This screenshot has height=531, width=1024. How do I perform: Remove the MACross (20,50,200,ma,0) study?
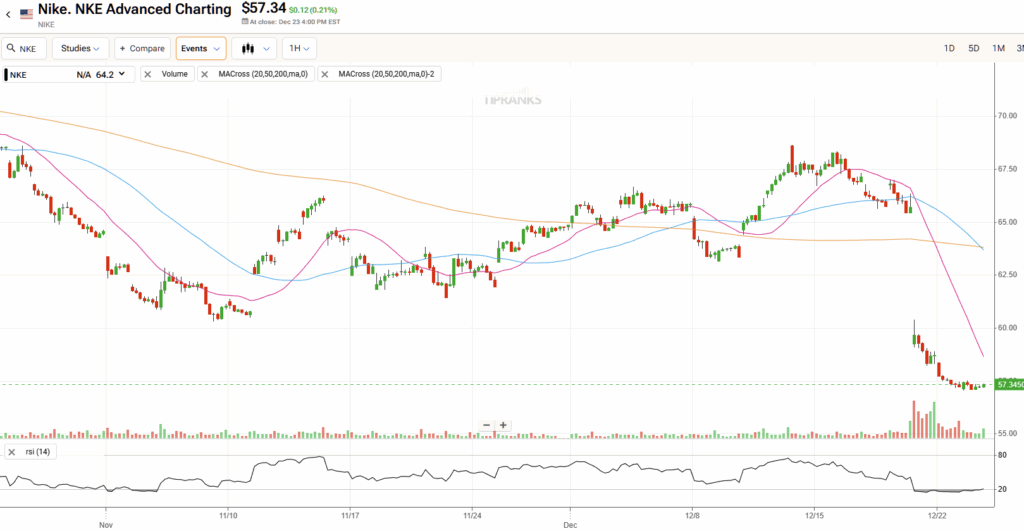coord(205,74)
